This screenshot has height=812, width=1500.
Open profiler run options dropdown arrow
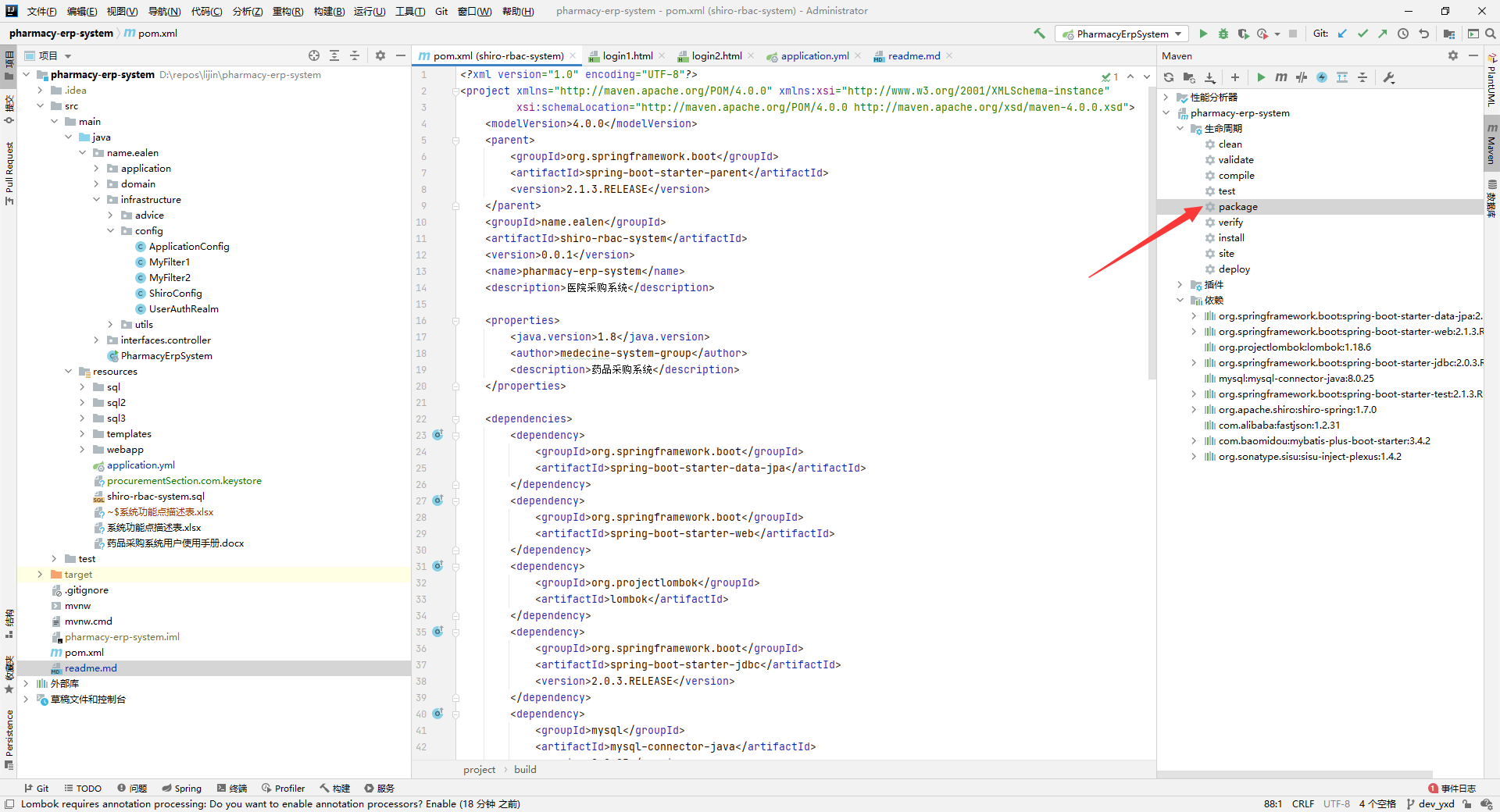click(1277, 34)
